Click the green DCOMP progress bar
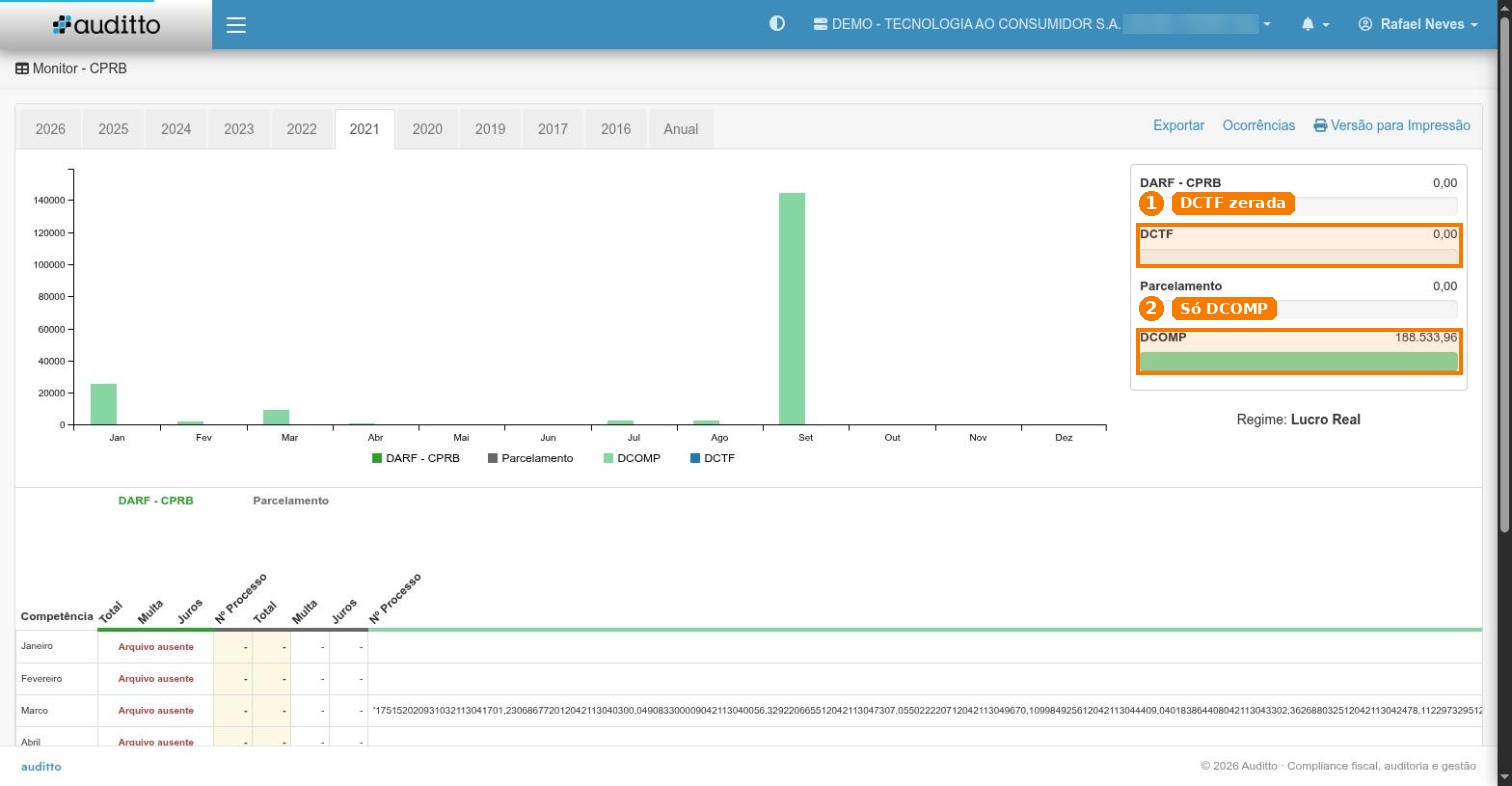 pyautogui.click(x=1299, y=360)
